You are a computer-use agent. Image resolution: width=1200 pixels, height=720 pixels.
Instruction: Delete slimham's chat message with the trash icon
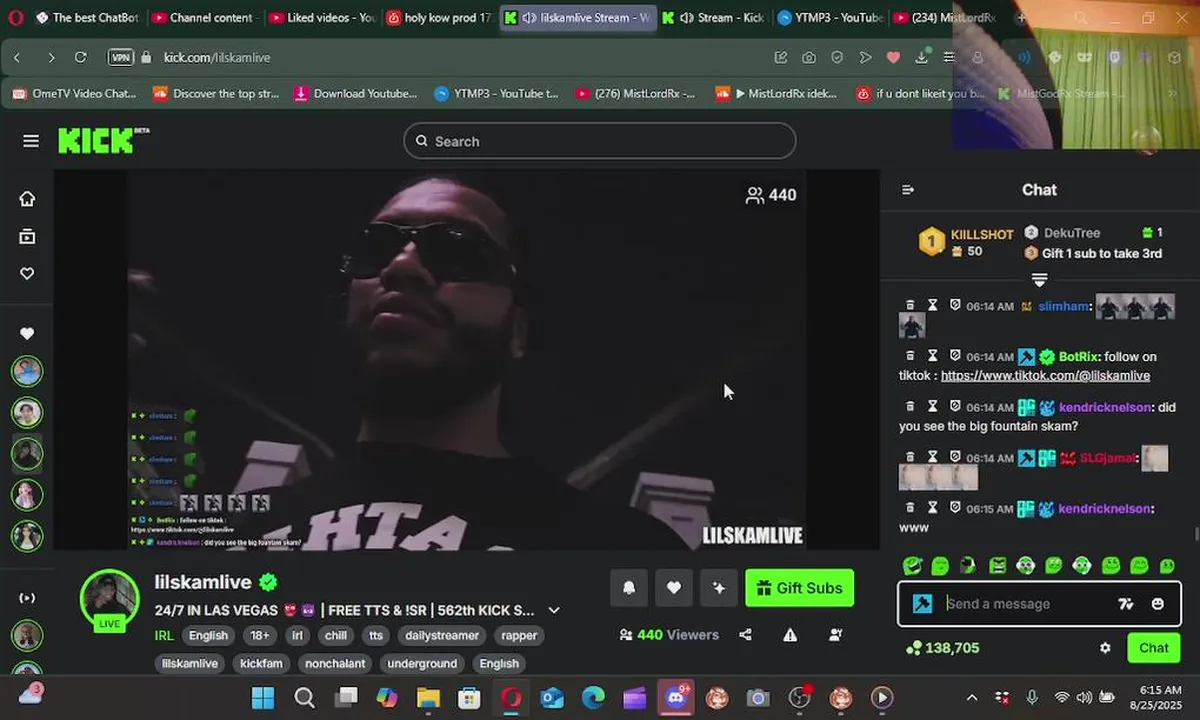910,306
